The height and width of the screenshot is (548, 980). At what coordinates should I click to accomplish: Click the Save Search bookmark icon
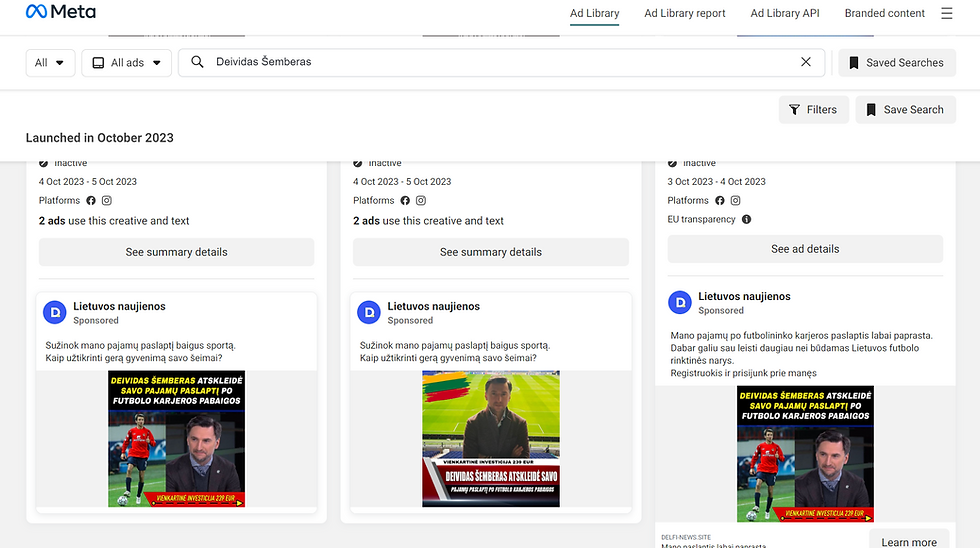(871, 110)
